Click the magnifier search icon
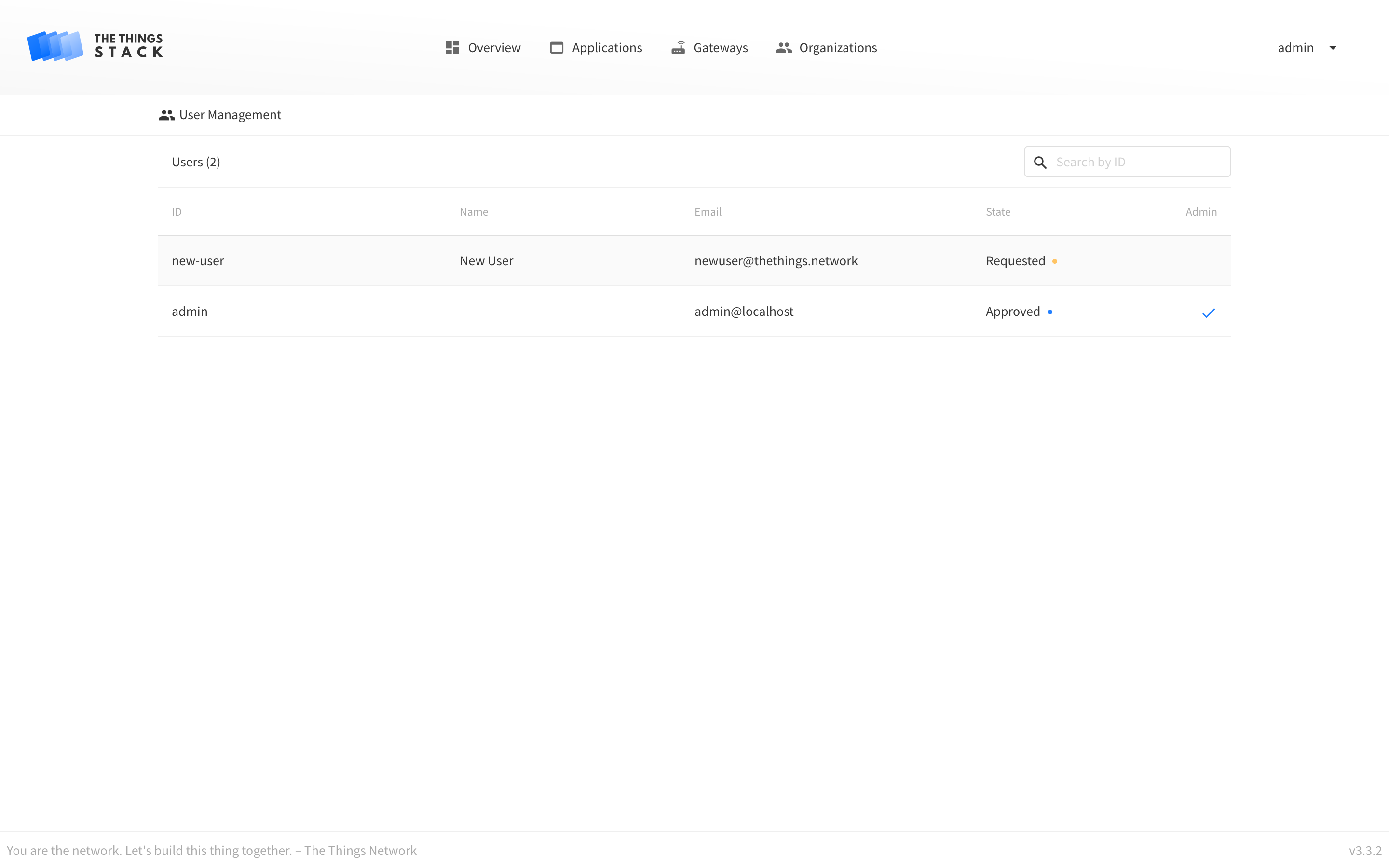 click(1040, 163)
